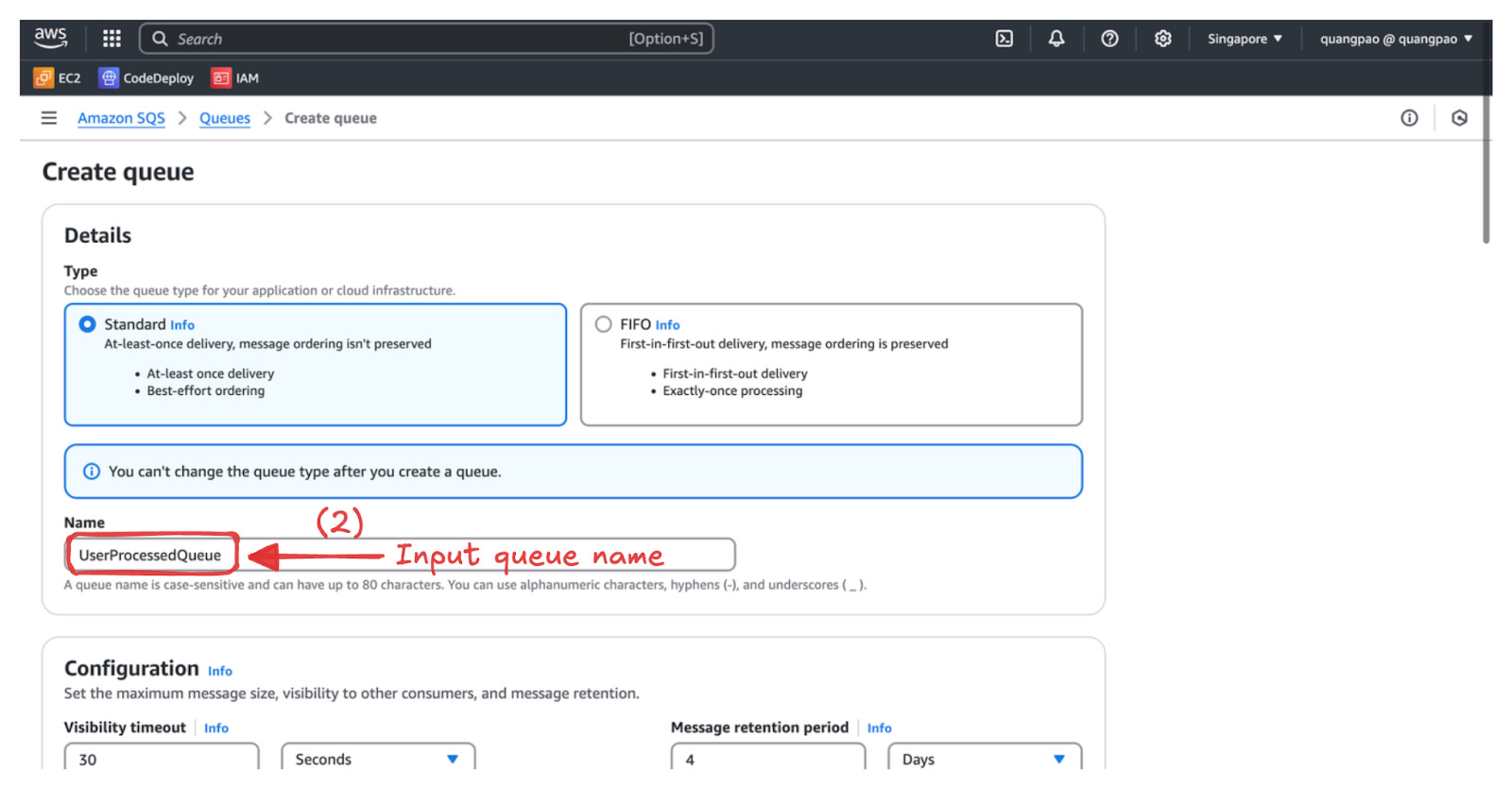Open the info panel circle icon
The image size is (1512, 789).
tap(1409, 118)
